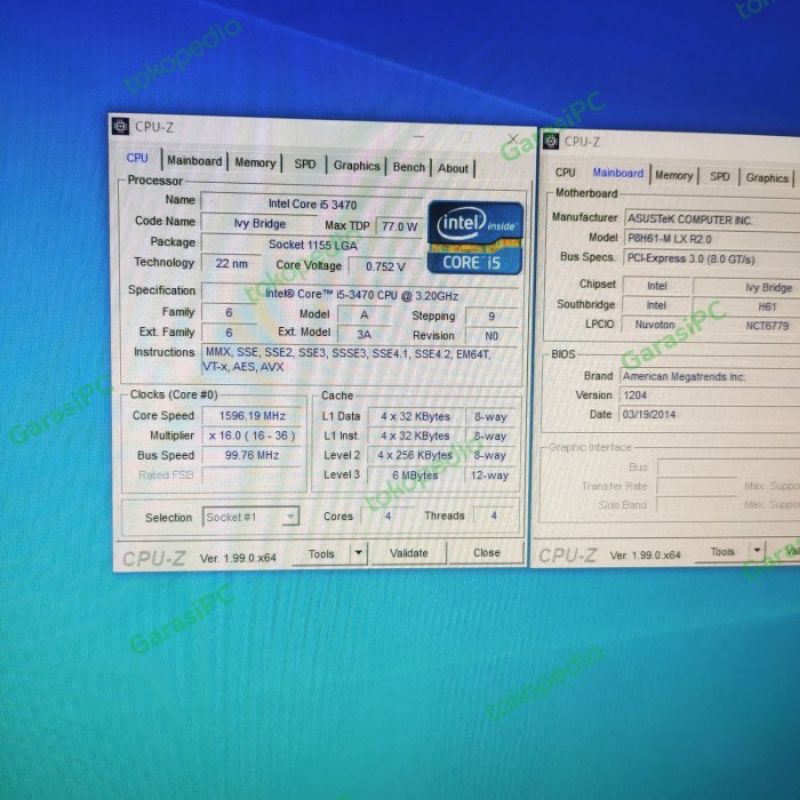Click the Intel Core i5 logo badge
The image size is (800, 800).
475,238
